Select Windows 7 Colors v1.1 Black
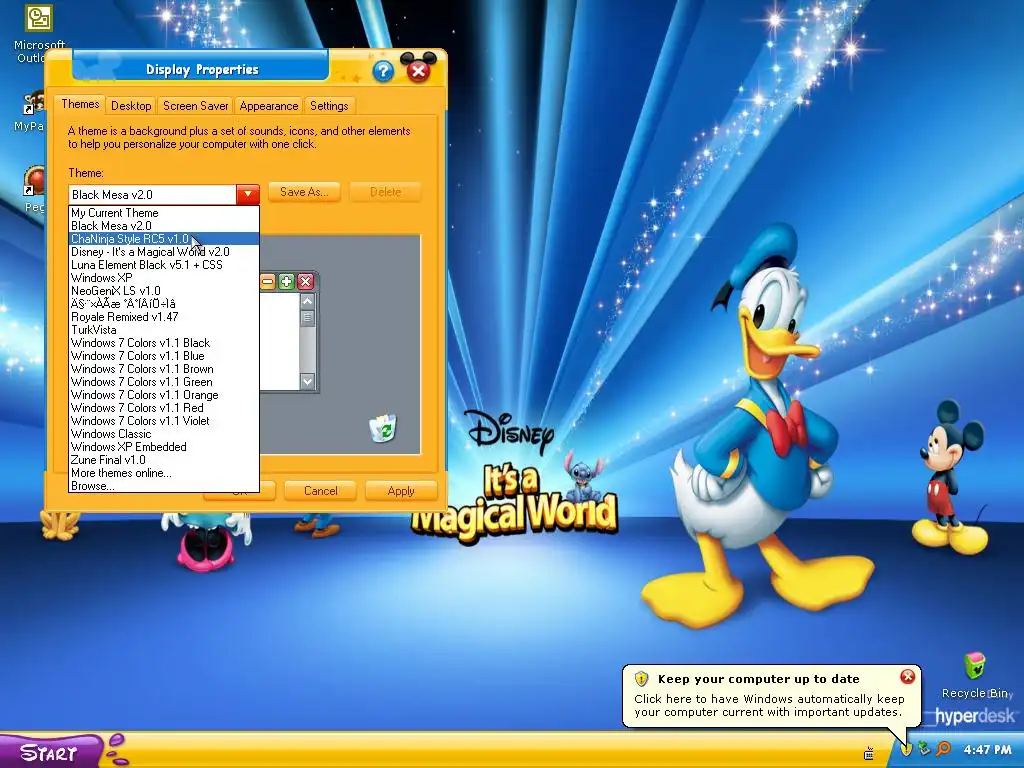 tap(164, 343)
